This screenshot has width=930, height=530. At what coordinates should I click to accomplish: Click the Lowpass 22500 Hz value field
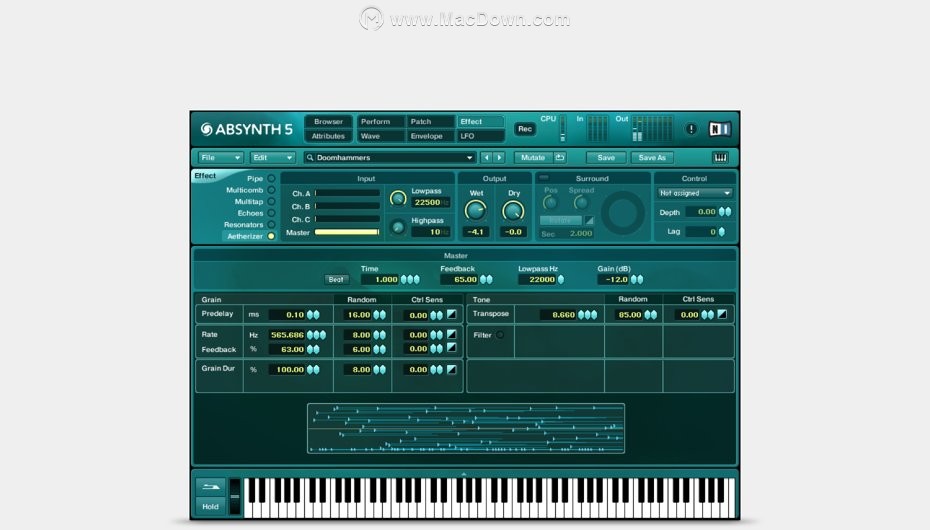[430, 202]
